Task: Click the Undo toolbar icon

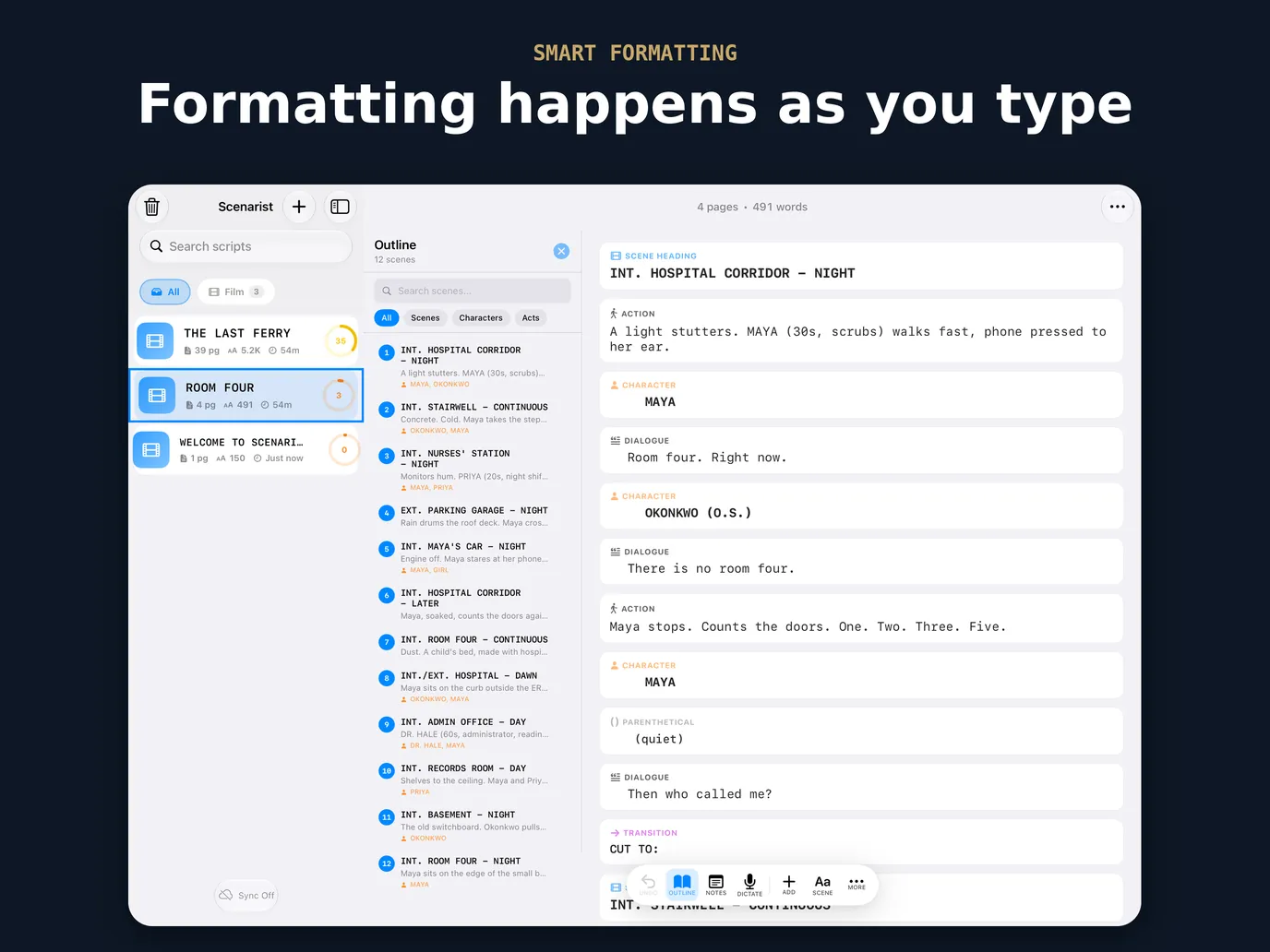Action: [648, 885]
